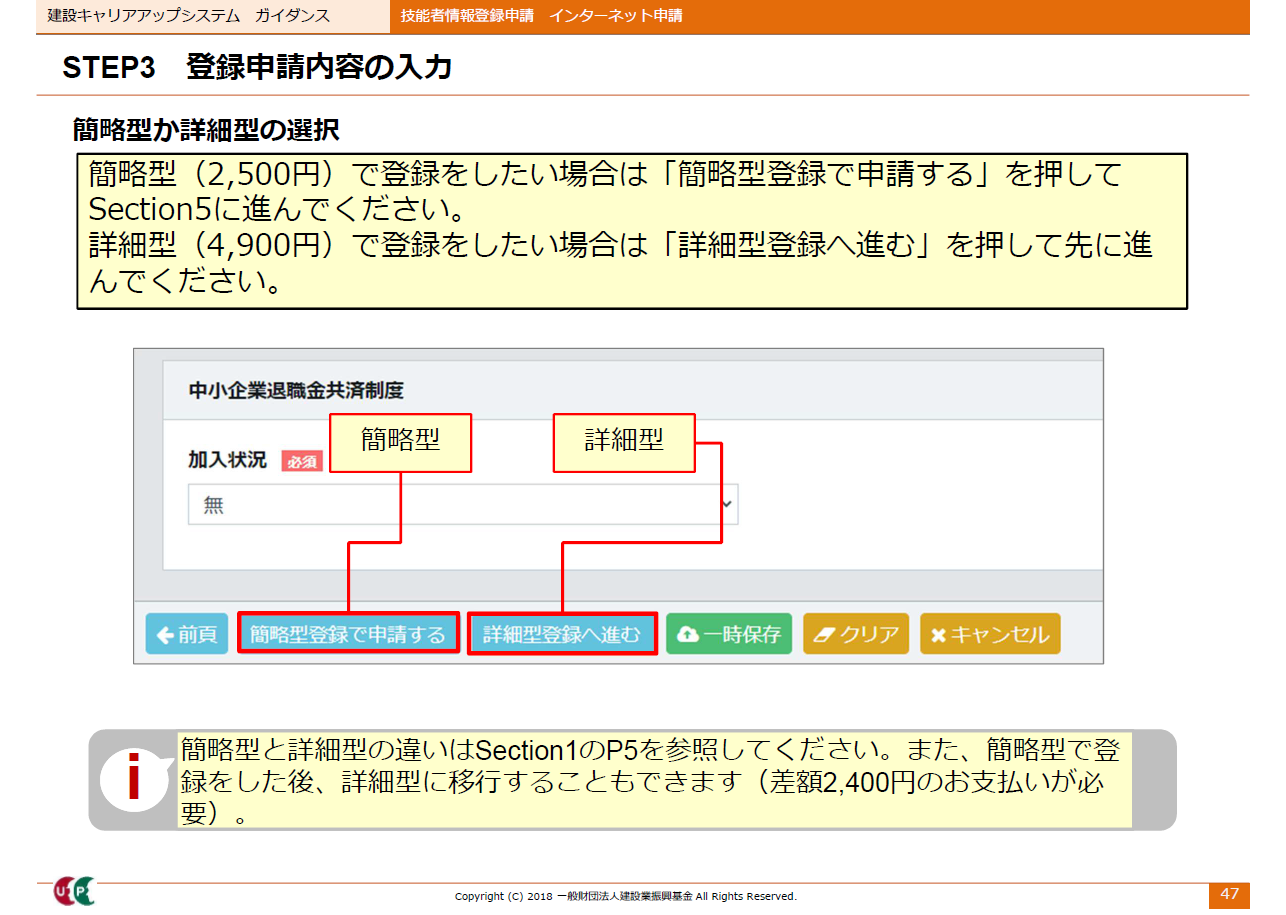Click the copyright text in footer

[x=626, y=896]
